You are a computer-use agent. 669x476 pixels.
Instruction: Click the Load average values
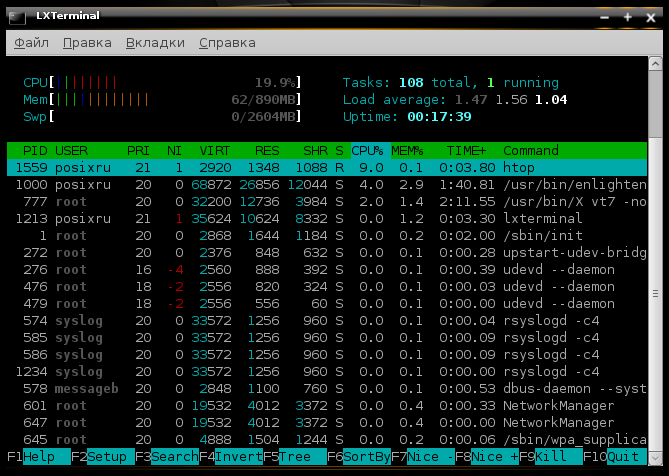tap(511, 100)
